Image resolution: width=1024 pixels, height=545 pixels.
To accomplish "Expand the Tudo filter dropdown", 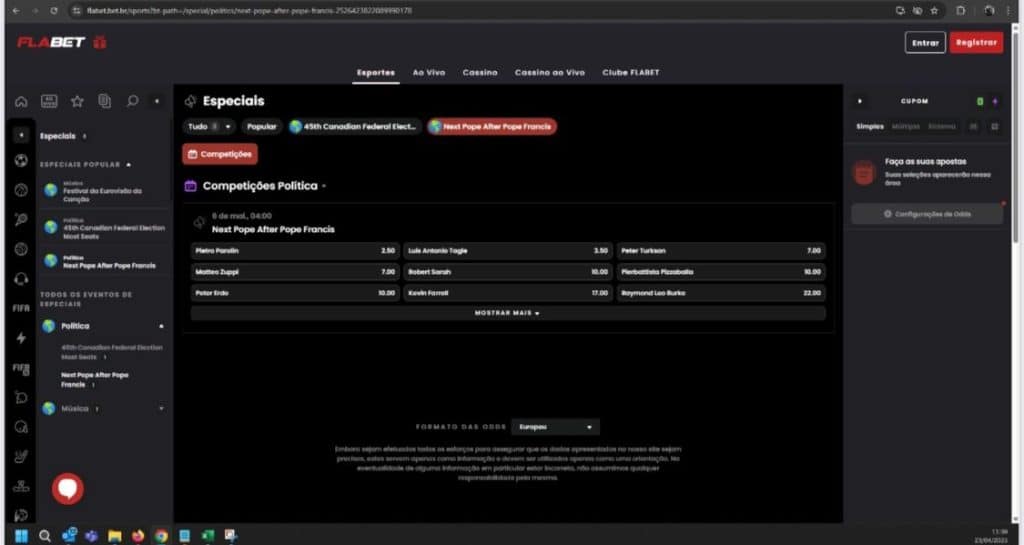I will click(x=209, y=127).
